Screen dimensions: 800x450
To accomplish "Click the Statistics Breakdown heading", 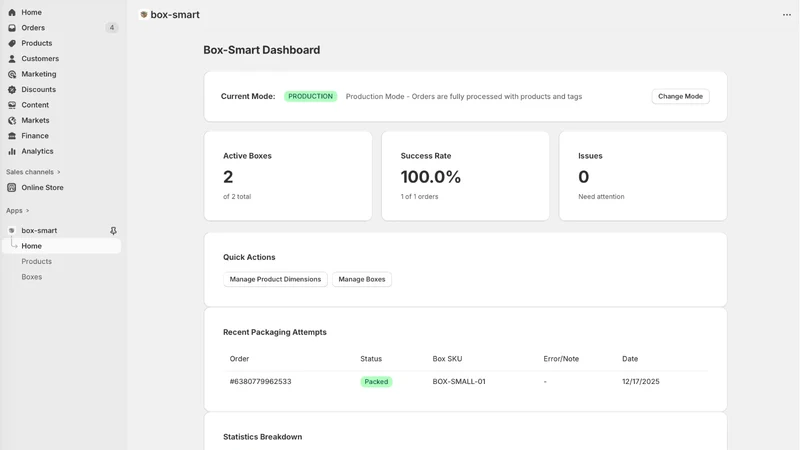I will (262, 437).
